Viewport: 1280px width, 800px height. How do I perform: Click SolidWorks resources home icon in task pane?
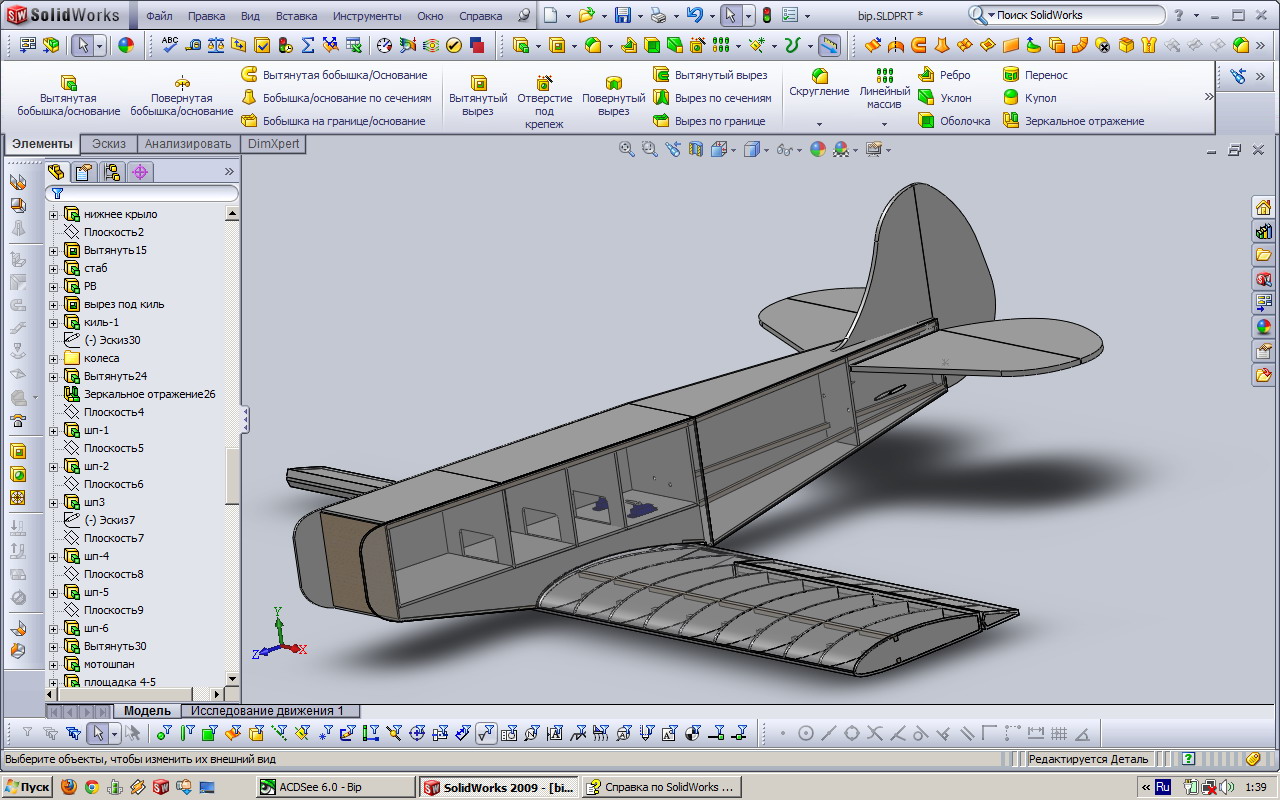pos(1263,207)
